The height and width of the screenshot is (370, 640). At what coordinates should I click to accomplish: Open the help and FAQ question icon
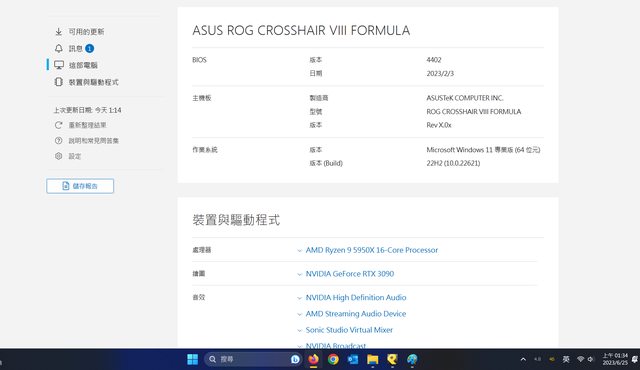[x=58, y=141]
